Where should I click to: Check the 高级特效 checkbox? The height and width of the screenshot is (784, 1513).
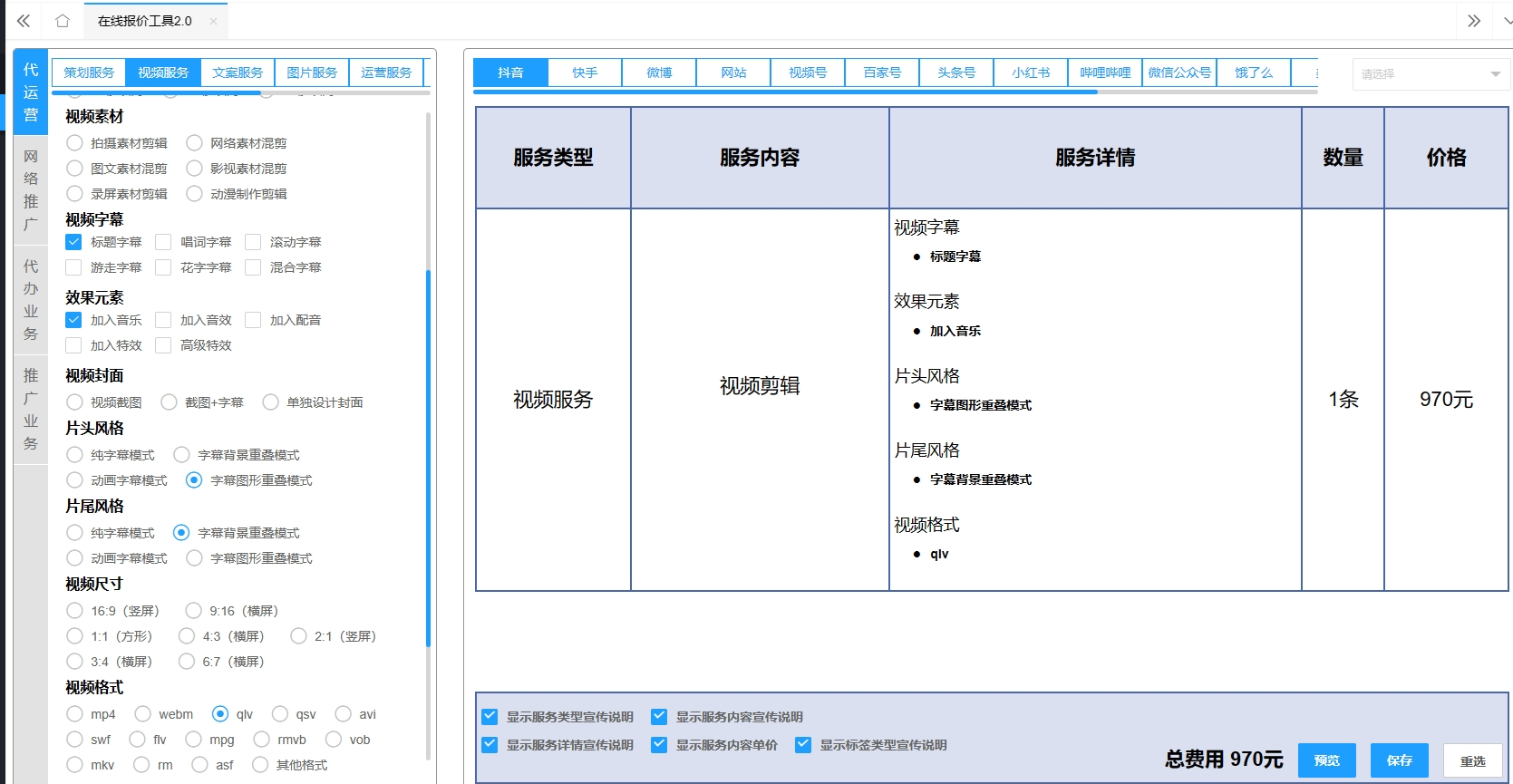pos(163,345)
